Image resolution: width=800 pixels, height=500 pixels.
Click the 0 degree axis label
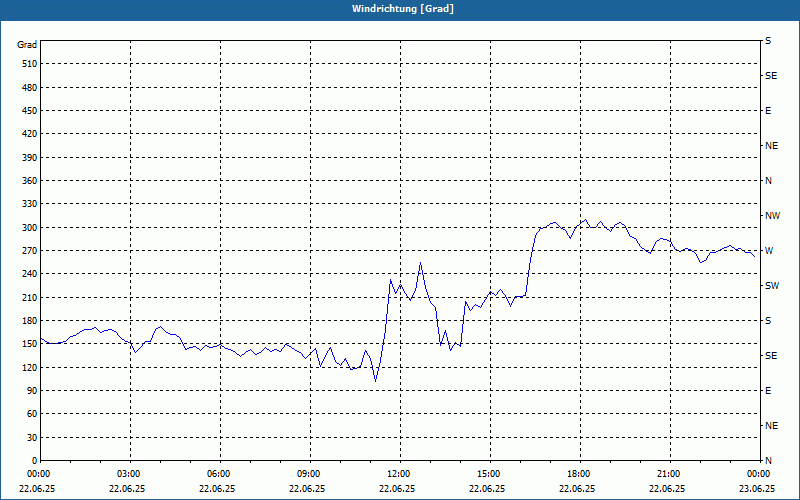pos(35,461)
